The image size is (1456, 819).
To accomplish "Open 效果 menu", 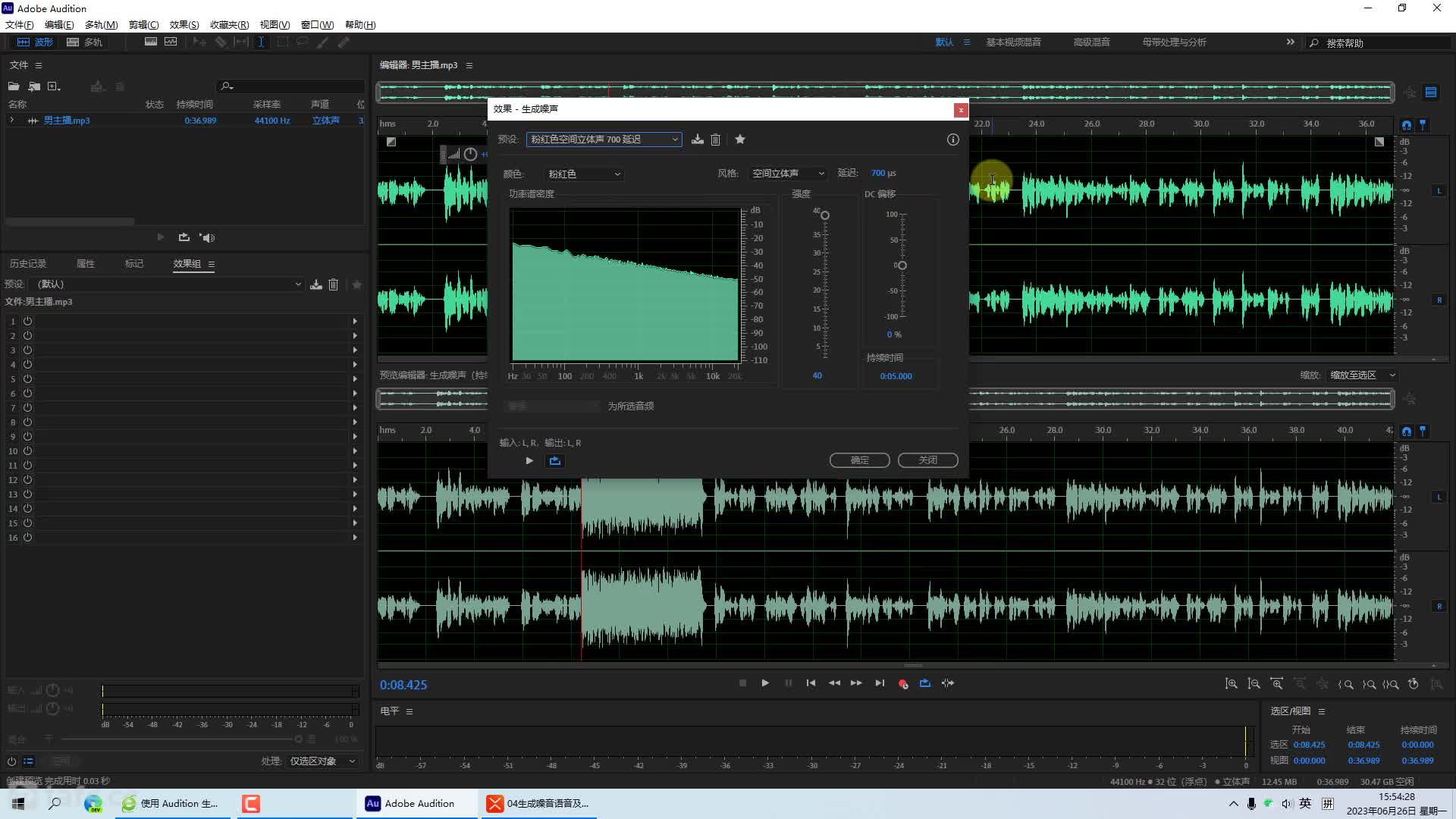I will pyautogui.click(x=184, y=25).
